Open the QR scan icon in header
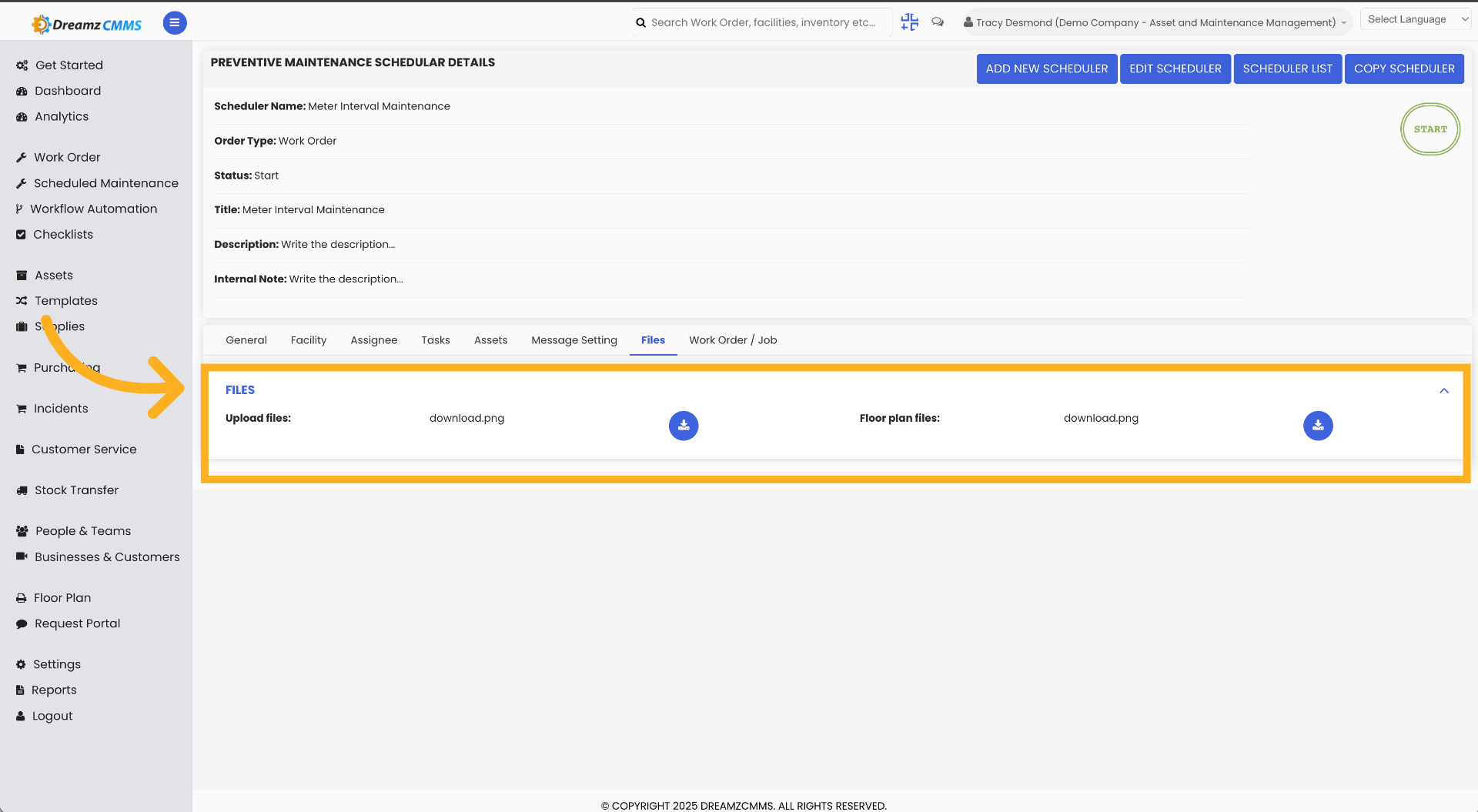The height and width of the screenshot is (812, 1478). click(x=909, y=22)
